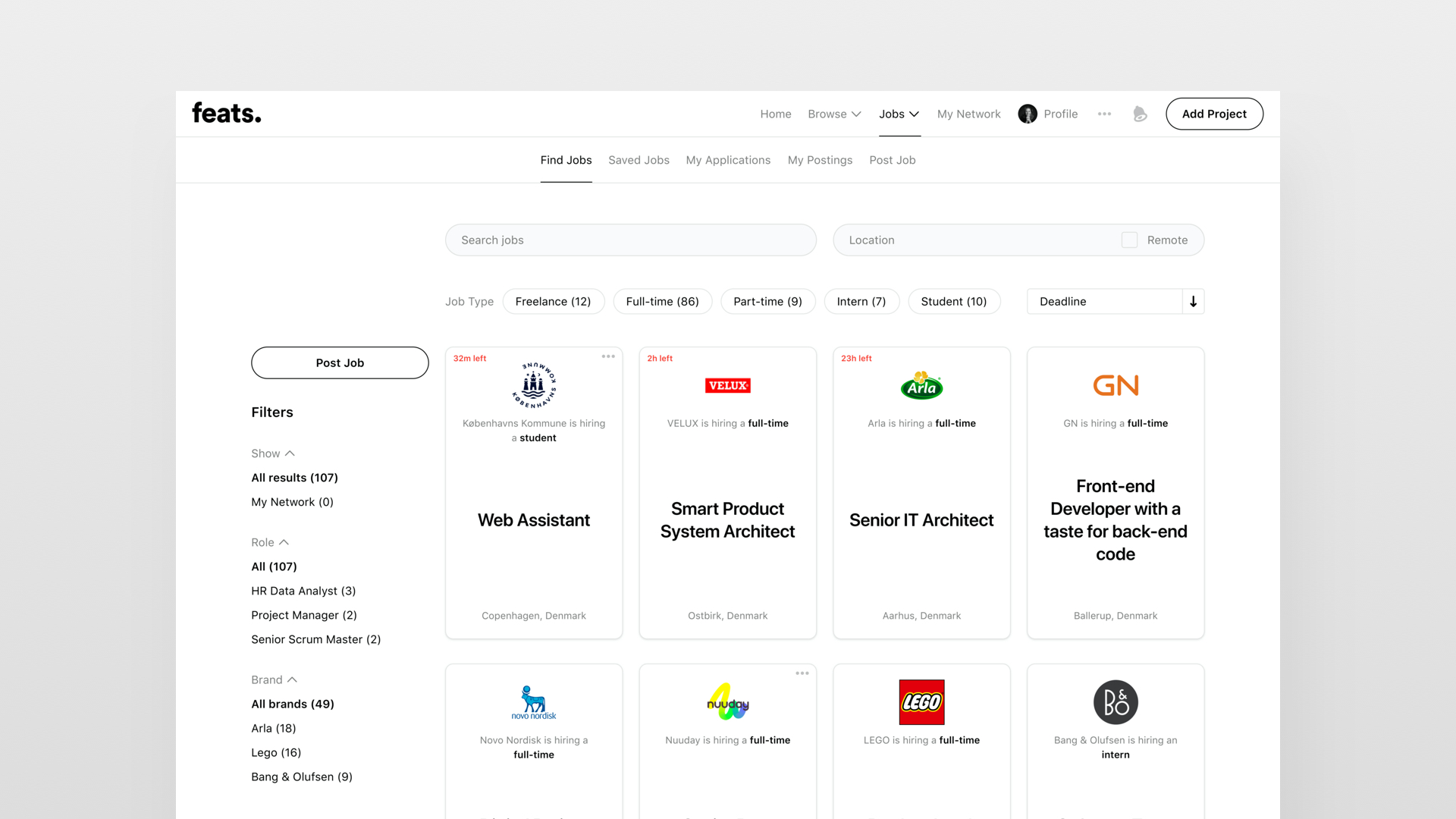The width and height of the screenshot is (1456, 819).
Task: Toggle Student (10) job type filter
Action: (x=954, y=302)
